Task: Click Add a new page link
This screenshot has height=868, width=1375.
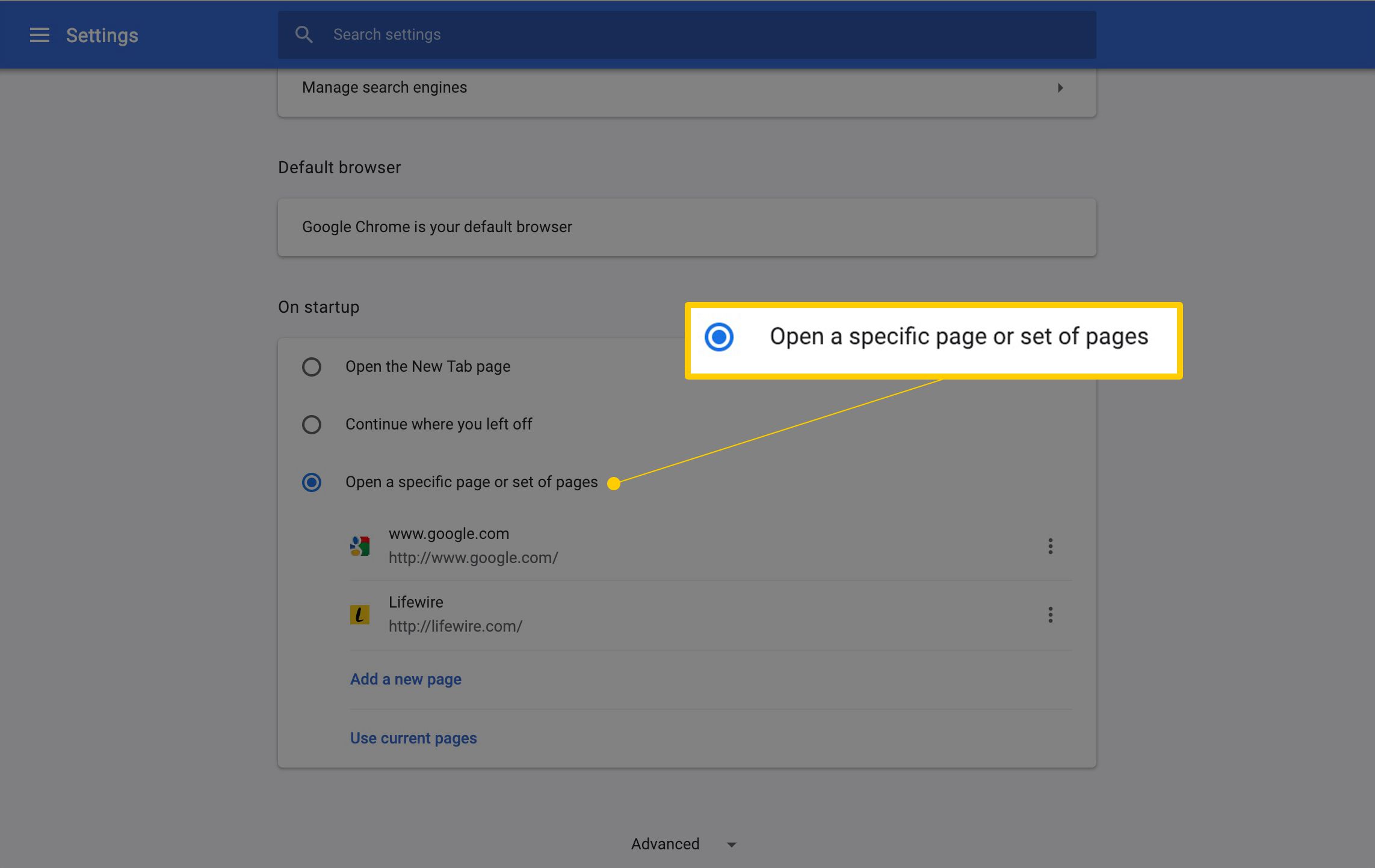Action: (x=405, y=679)
